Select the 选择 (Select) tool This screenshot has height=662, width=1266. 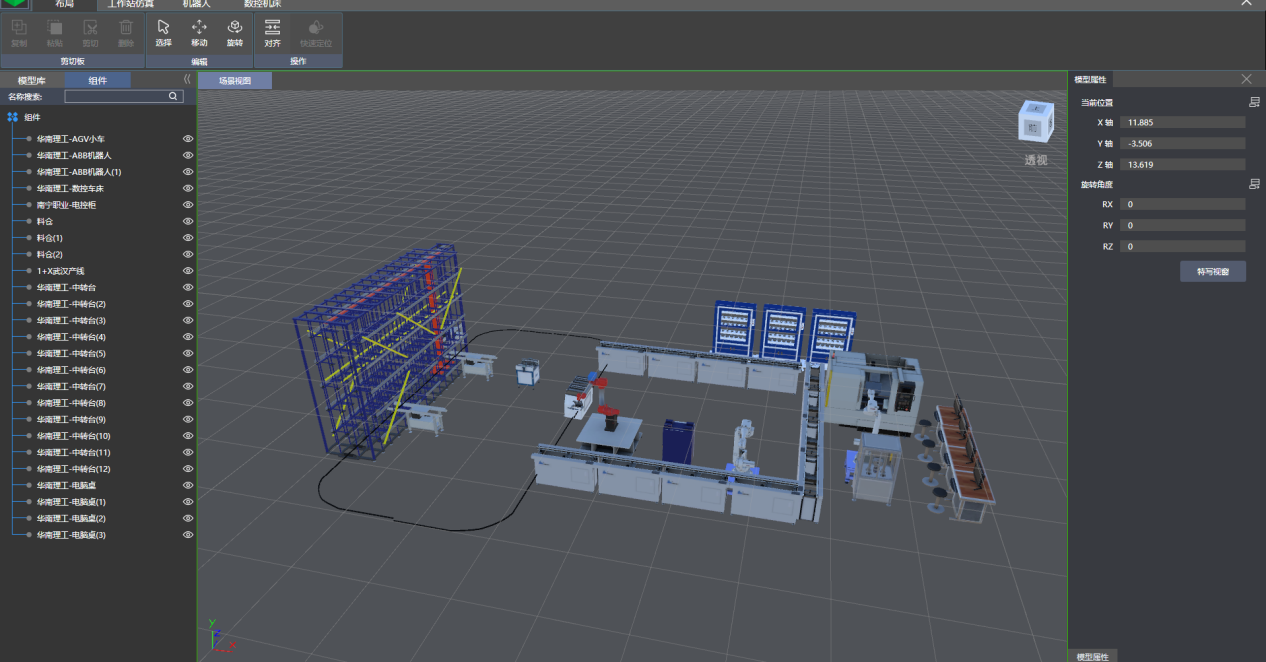pyautogui.click(x=164, y=32)
